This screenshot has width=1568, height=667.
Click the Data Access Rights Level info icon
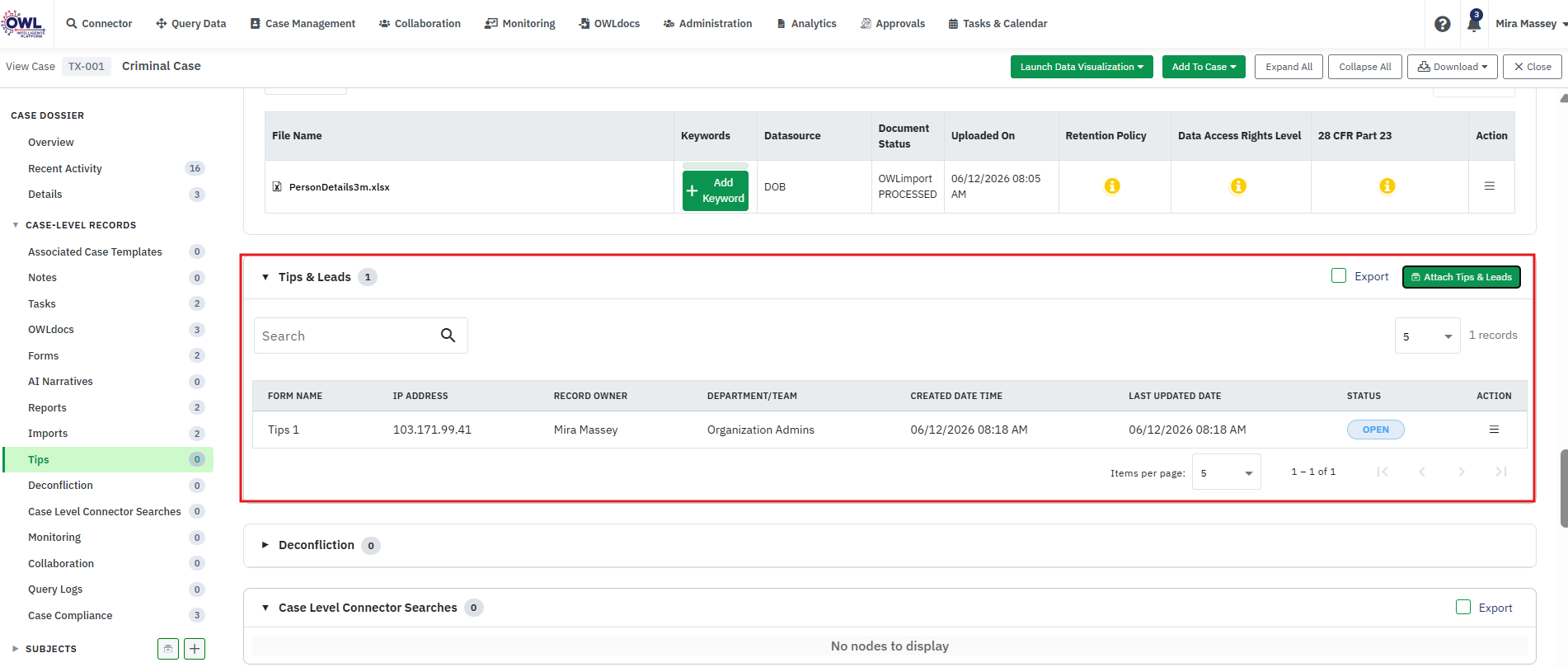tap(1238, 186)
